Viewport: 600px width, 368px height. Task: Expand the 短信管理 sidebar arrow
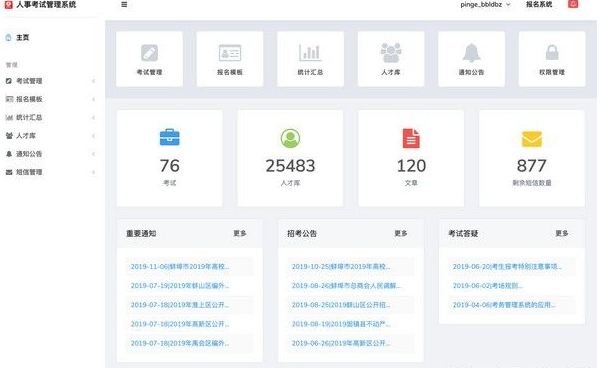93,172
